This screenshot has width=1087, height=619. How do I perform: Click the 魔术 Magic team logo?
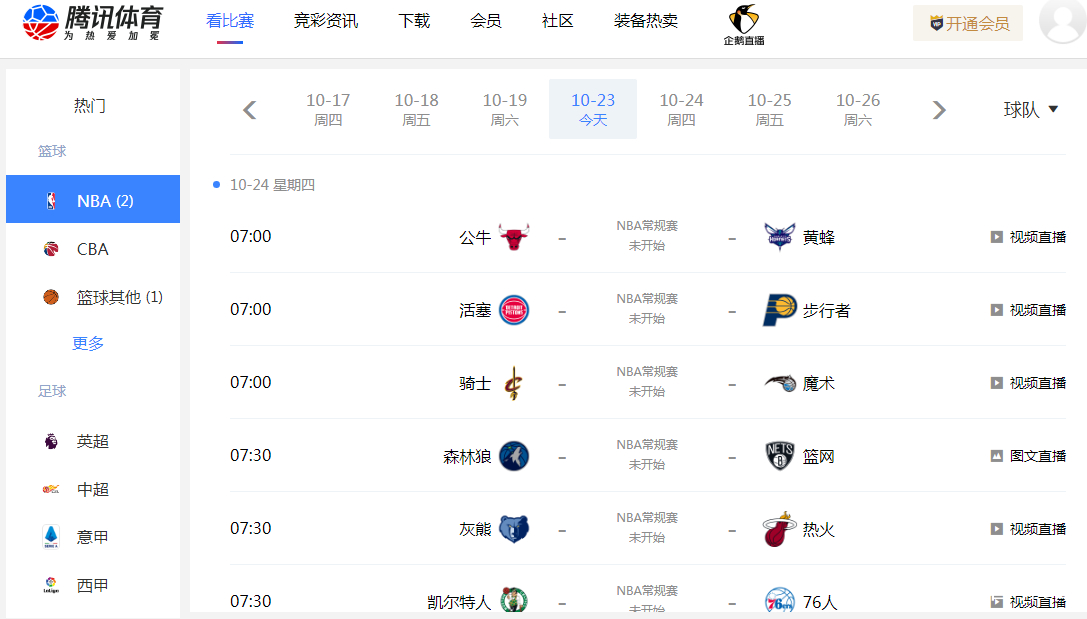point(780,383)
